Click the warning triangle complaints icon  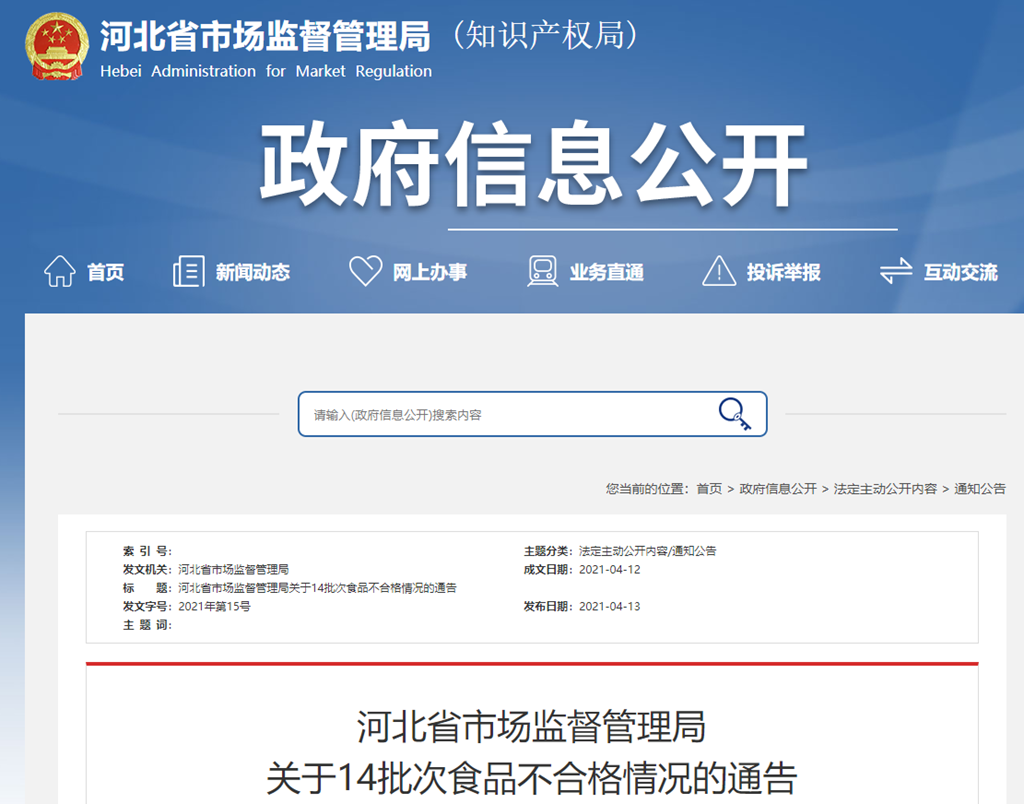(719, 271)
